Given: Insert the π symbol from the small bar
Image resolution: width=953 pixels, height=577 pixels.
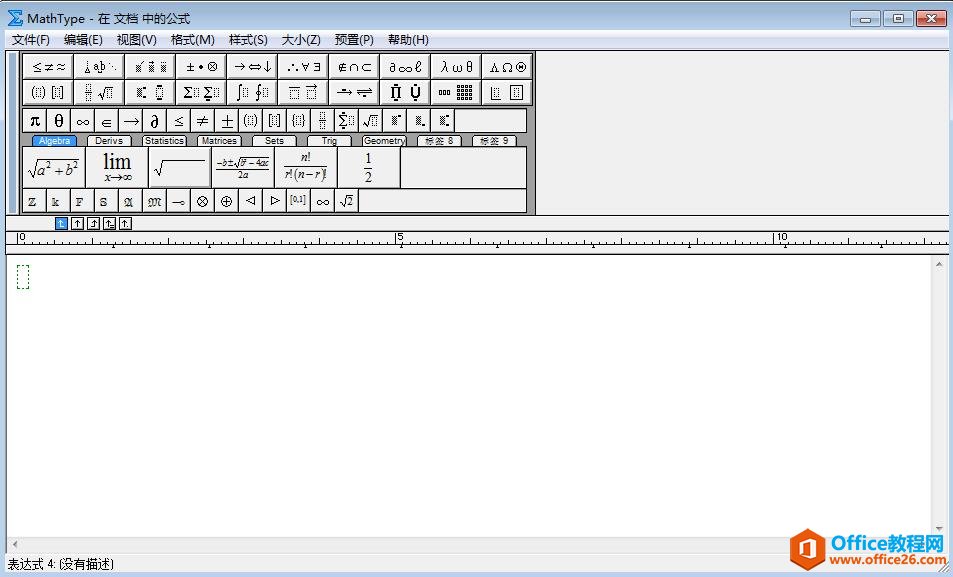Looking at the screenshot, I should tap(35, 120).
